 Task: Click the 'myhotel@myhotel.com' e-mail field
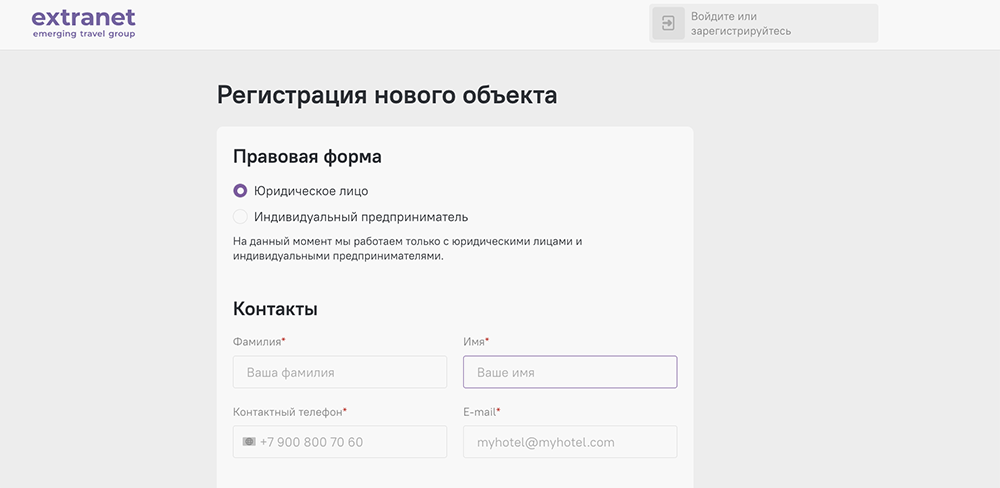[570, 442]
